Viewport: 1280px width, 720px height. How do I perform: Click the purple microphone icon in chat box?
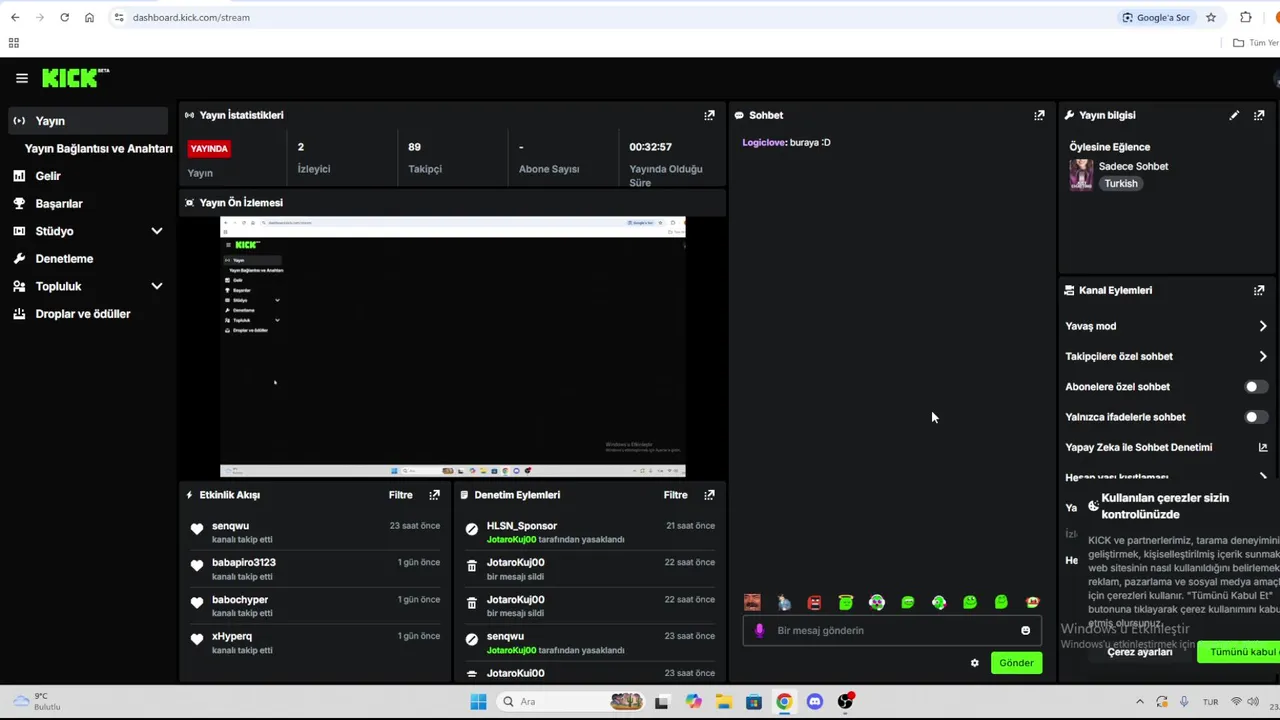(x=759, y=630)
